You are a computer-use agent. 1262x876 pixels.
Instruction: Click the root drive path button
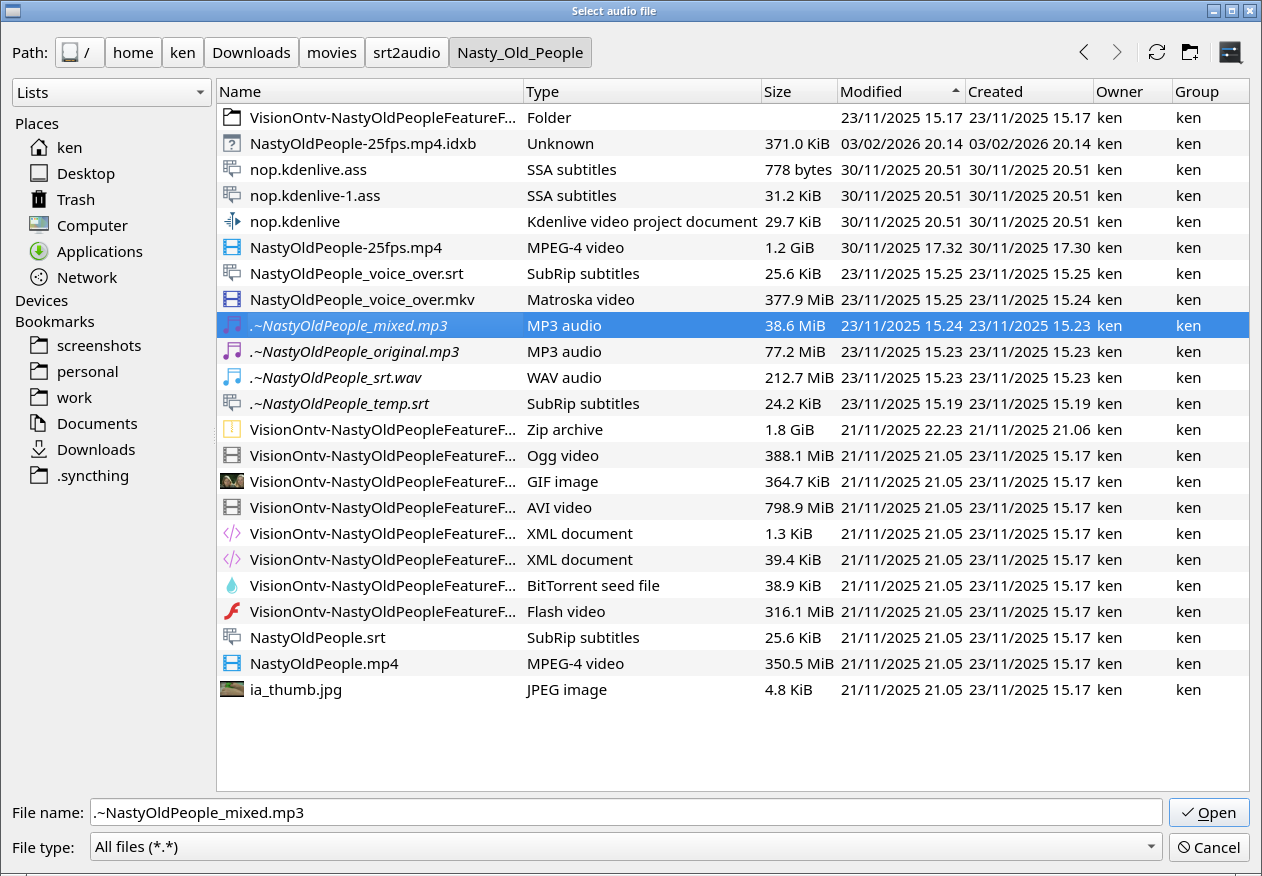80,53
